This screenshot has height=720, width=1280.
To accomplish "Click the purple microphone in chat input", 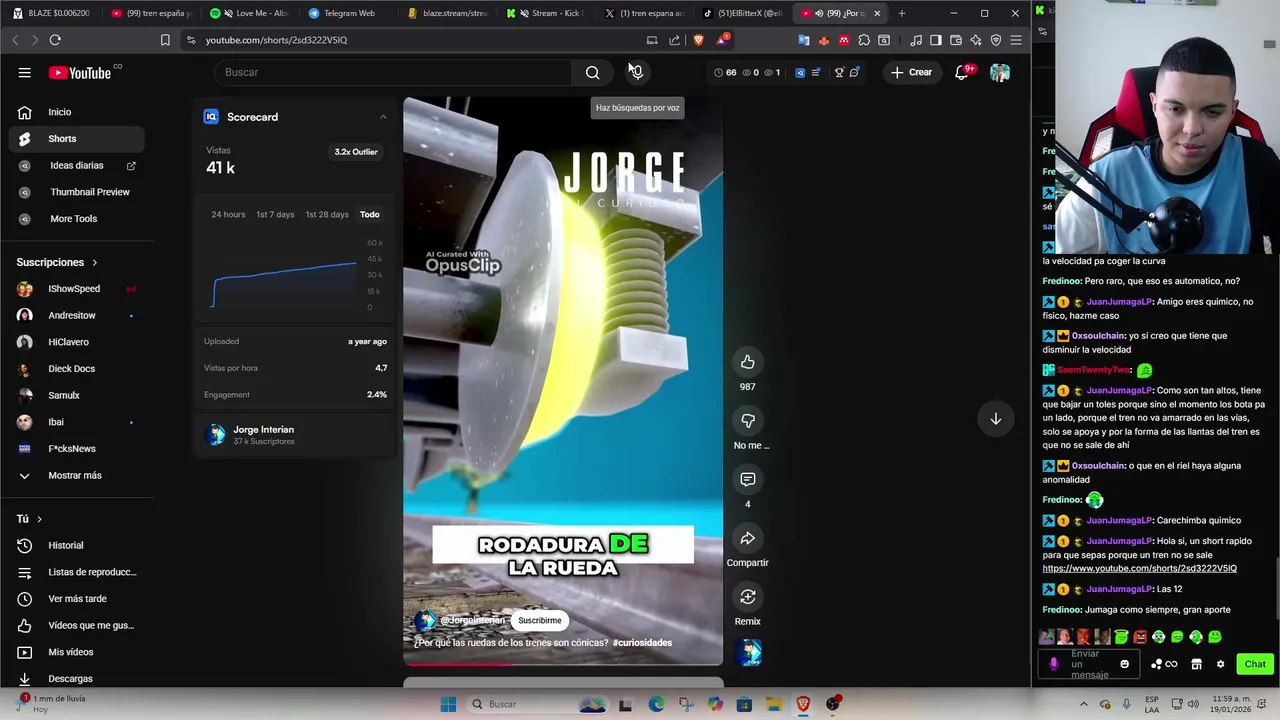I will pos(1053,664).
